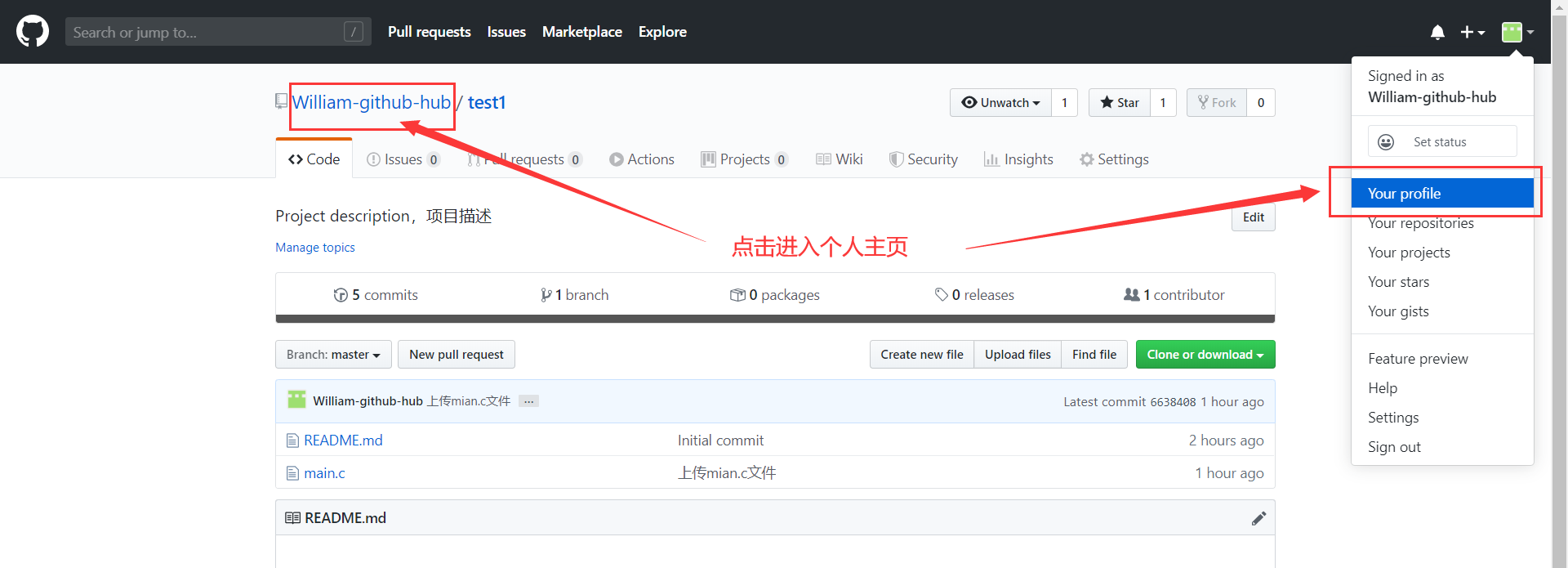Click the language breakdown bar

[x=775, y=319]
